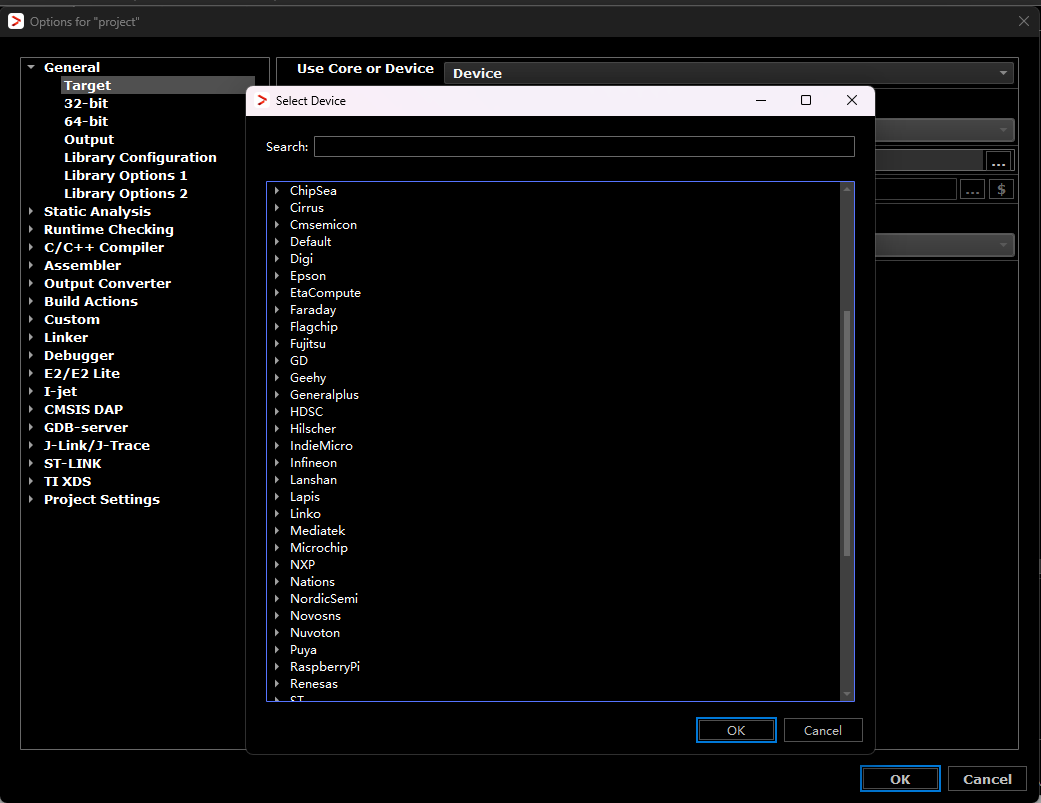Viewport: 1041px width, 803px height.
Task: Open the Use Core or Device dropdown
Action: [728, 73]
